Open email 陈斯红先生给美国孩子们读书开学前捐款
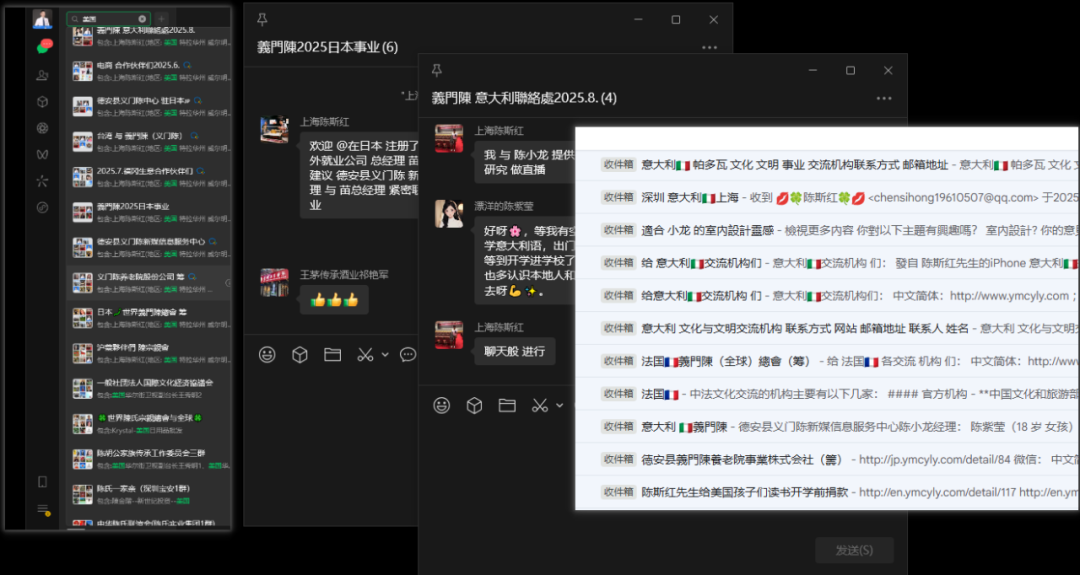 (x=744, y=492)
